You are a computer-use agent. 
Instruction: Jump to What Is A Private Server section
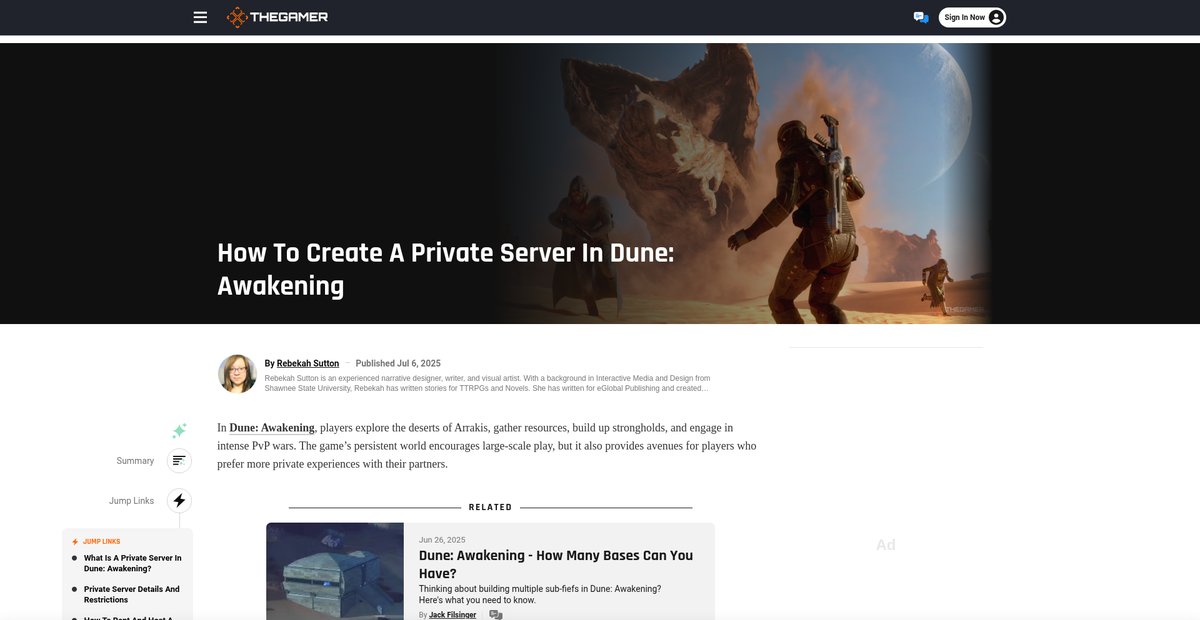(132, 563)
